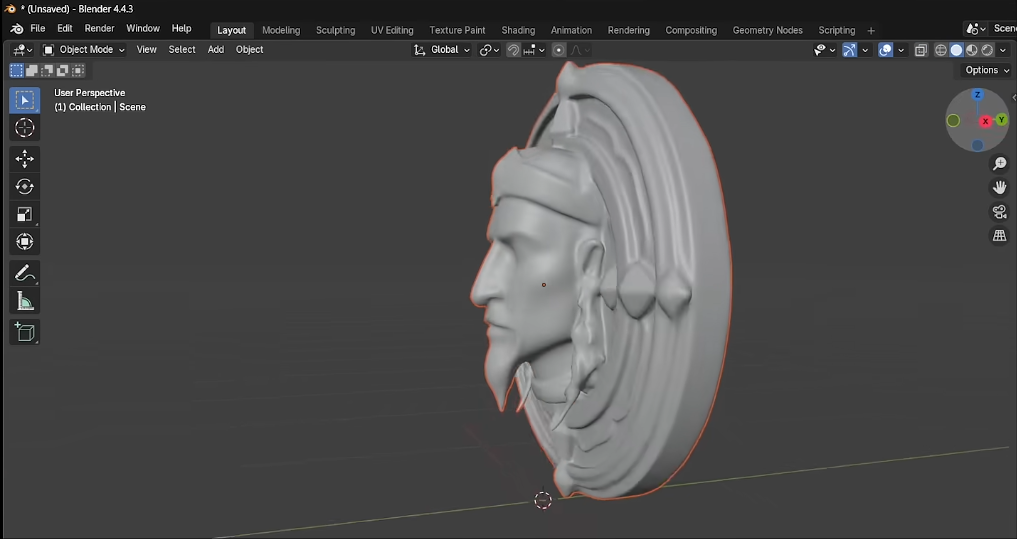
Task: Open the Render menu
Action: point(99,29)
